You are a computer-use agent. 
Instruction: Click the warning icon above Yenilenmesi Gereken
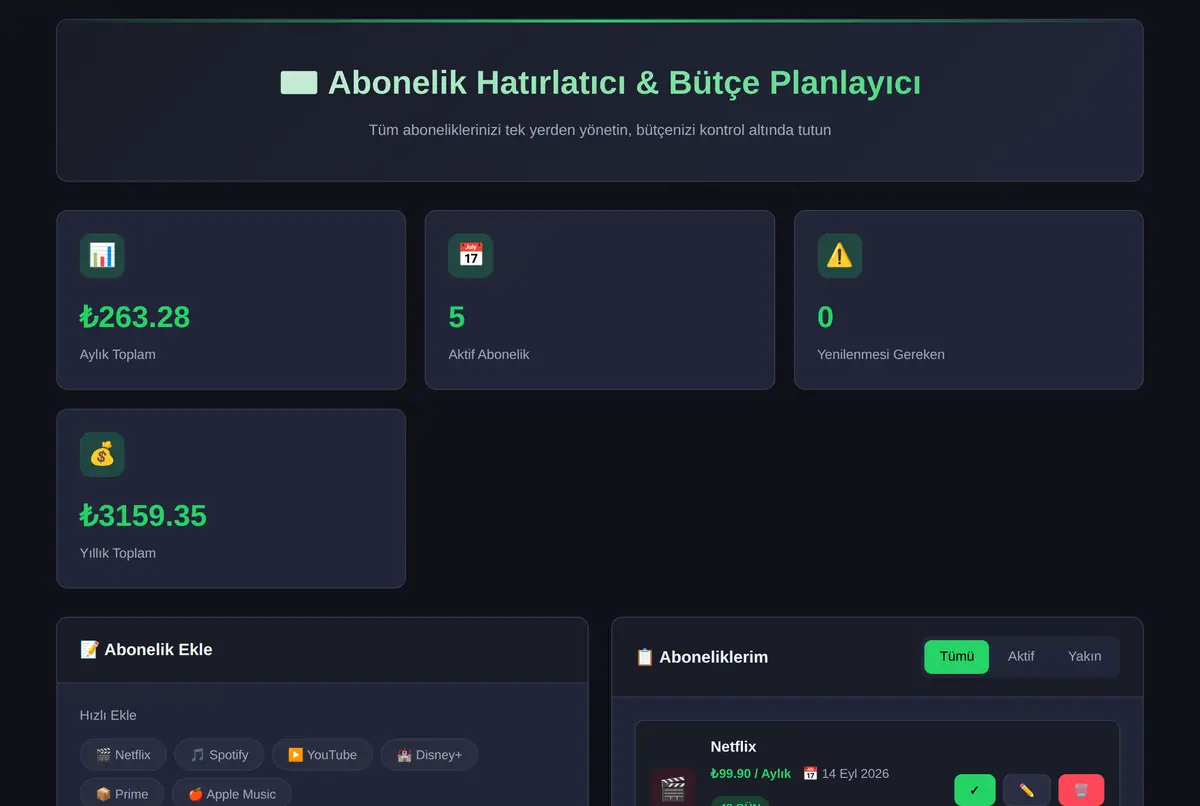[x=840, y=256]
